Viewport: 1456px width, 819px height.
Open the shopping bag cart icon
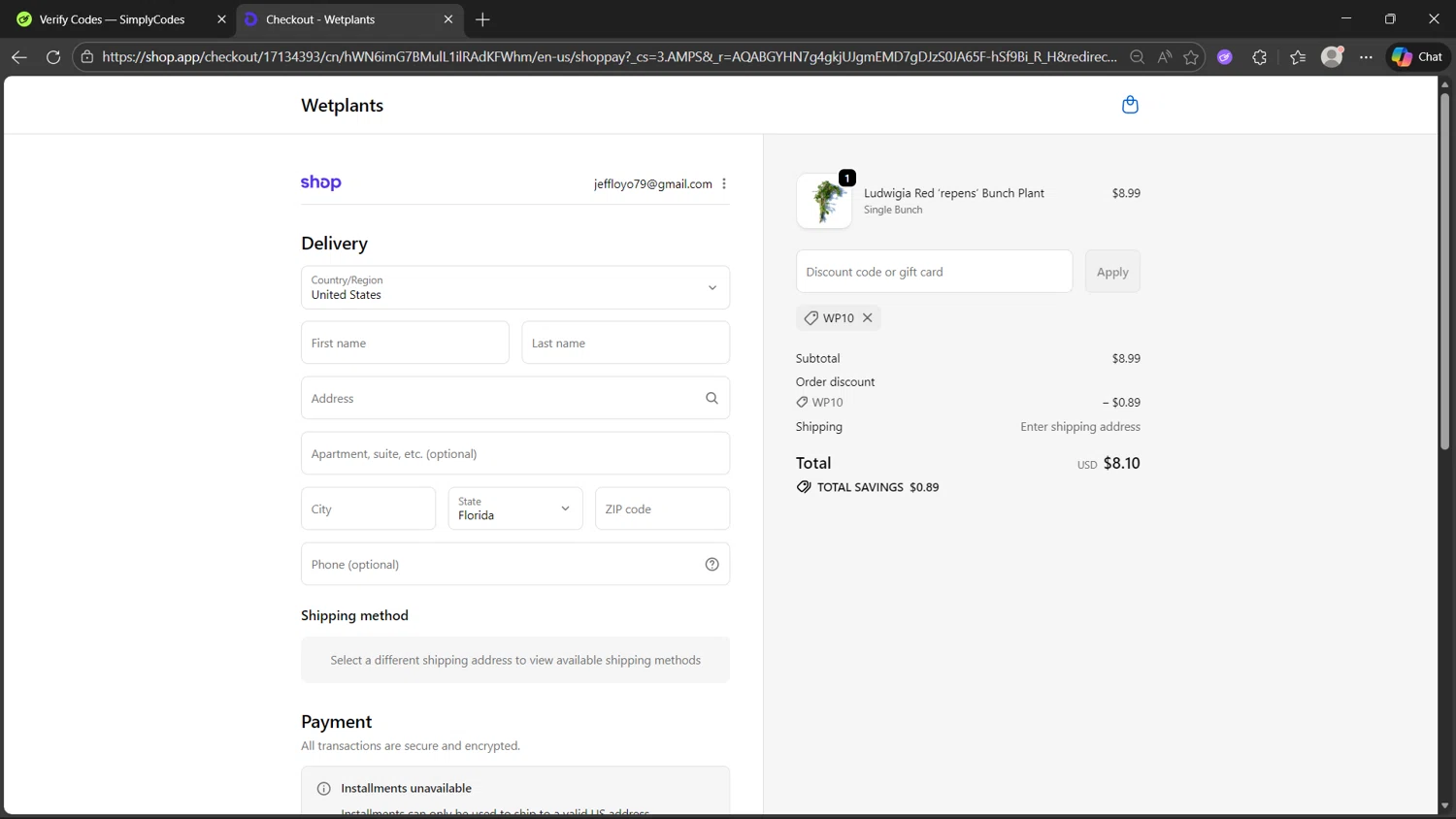(1130, 105)
